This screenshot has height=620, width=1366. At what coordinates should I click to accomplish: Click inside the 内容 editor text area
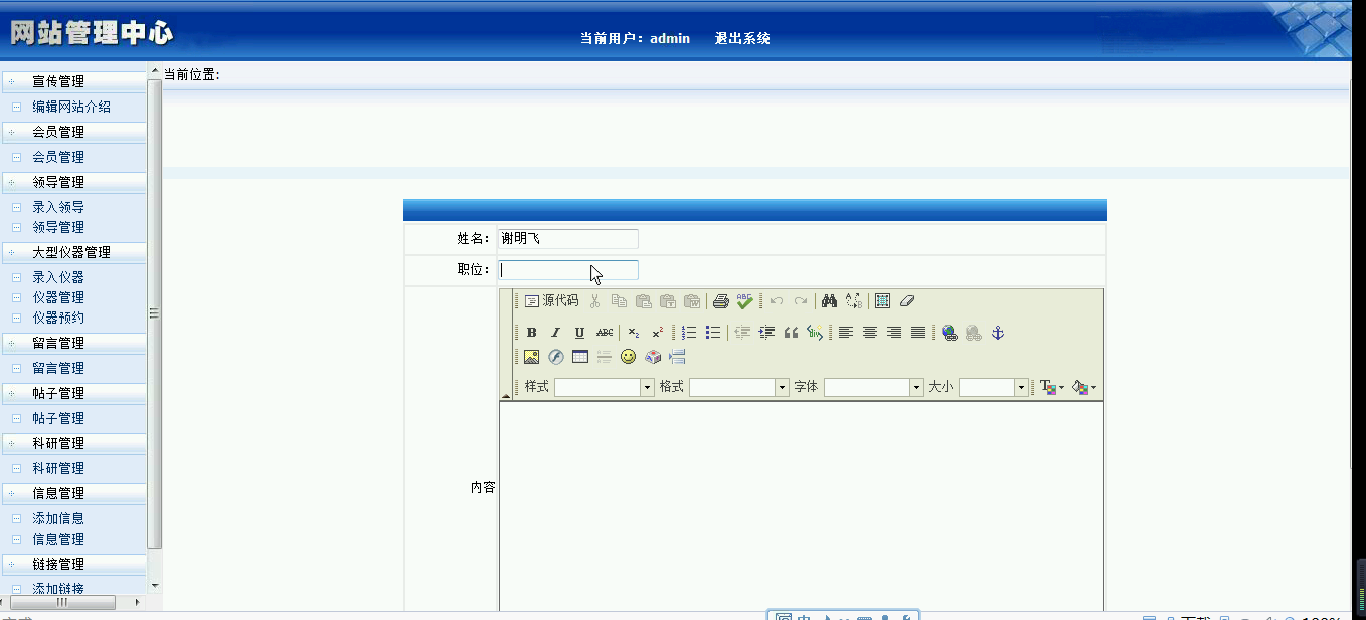801,506
